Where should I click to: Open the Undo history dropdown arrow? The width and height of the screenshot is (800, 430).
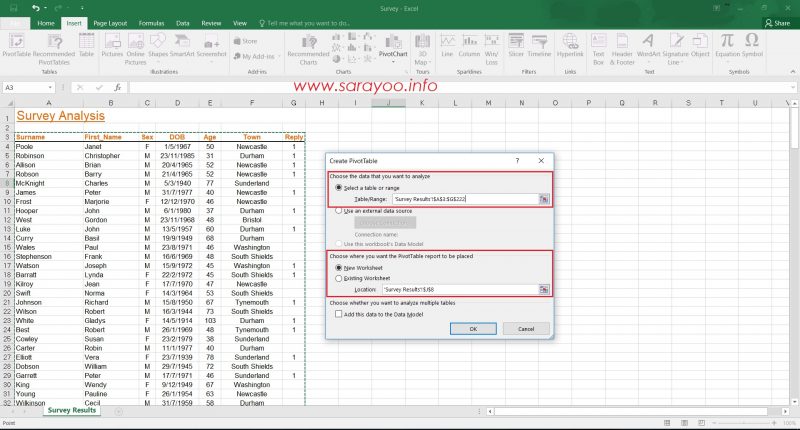(x=45, y=8)
